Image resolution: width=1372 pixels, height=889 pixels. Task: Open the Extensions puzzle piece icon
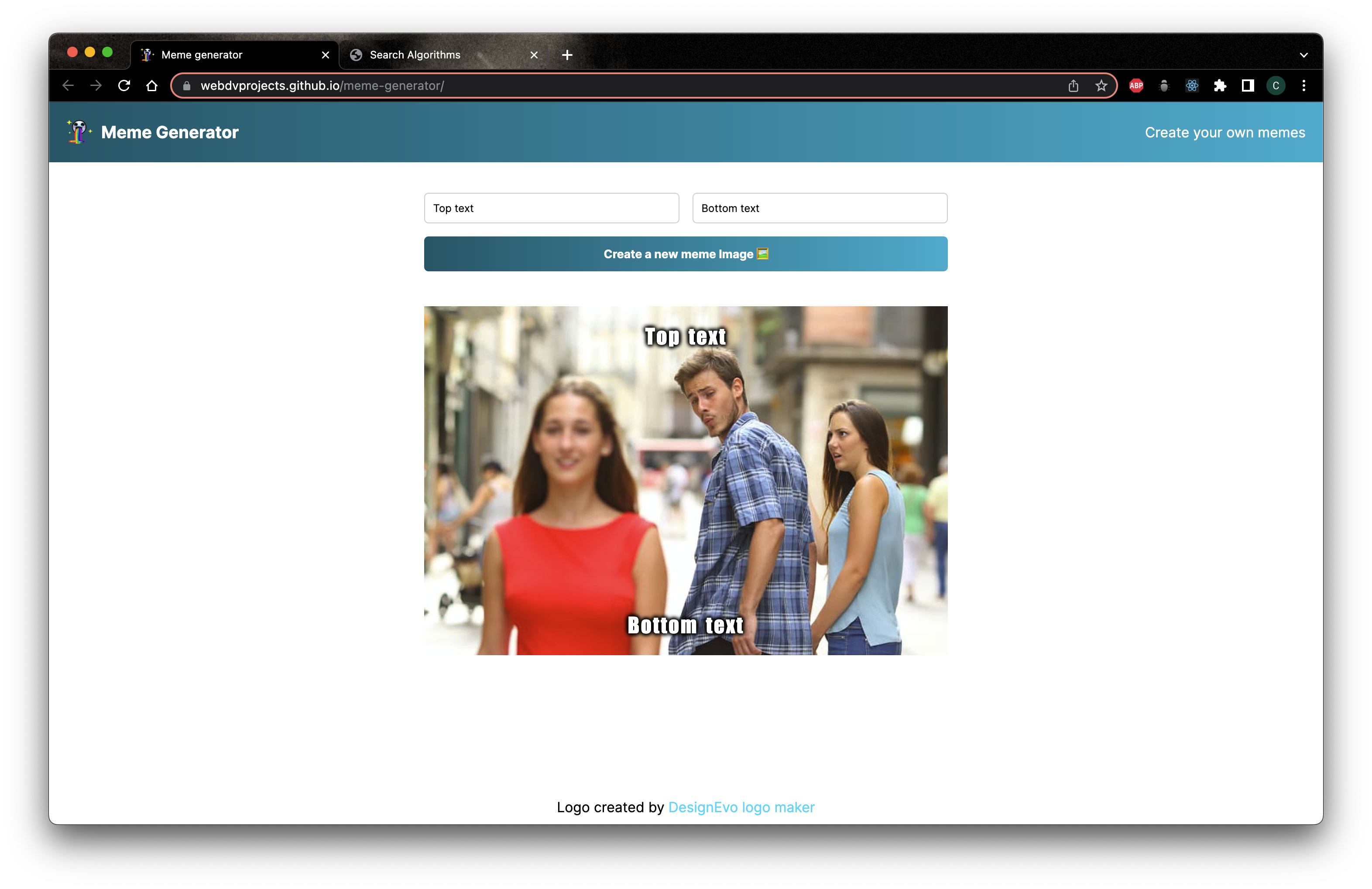(x=1220, y=86)
